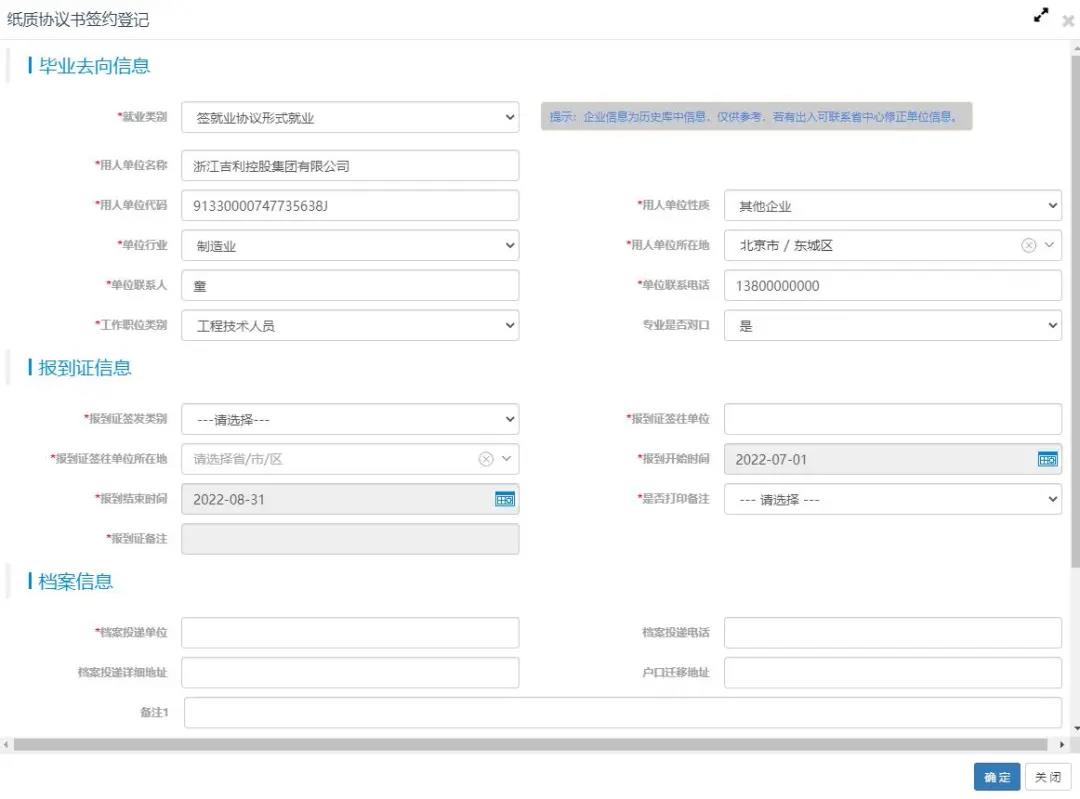Click the 用人单位名称 input field
Viewport: 1080px width, 799px height.
click(350, 166)
